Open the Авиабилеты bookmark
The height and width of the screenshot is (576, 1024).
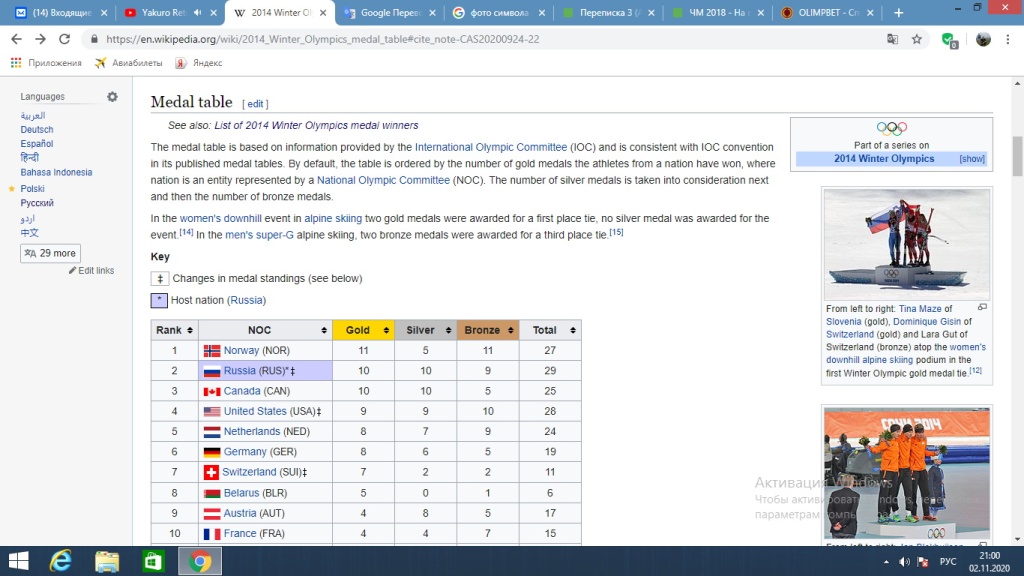(x=129, y=63)
